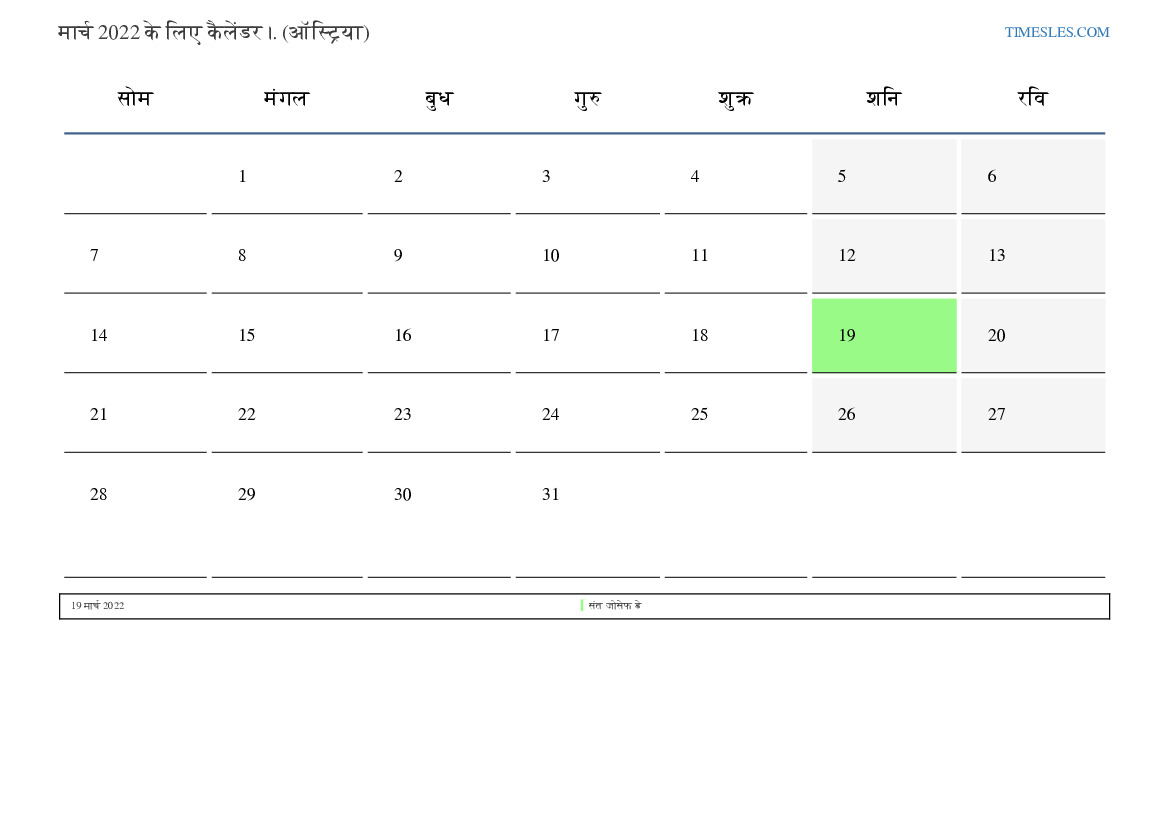Select the calendar title for March 2022
The height and width of the screenshot is (827, 1169).
tap(214, 32)
